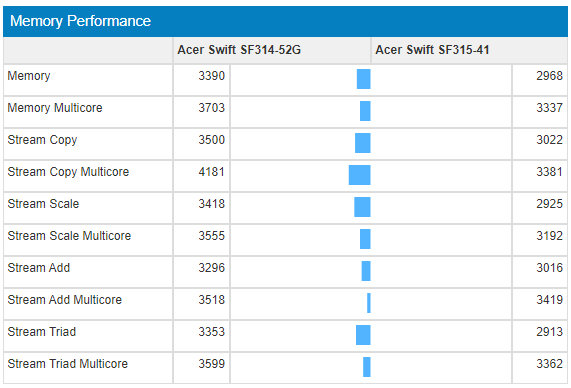The height and width of the screenshot is (388, 571).
Task: Click the Stream Add Multicore row label
Action: [65, 300]
